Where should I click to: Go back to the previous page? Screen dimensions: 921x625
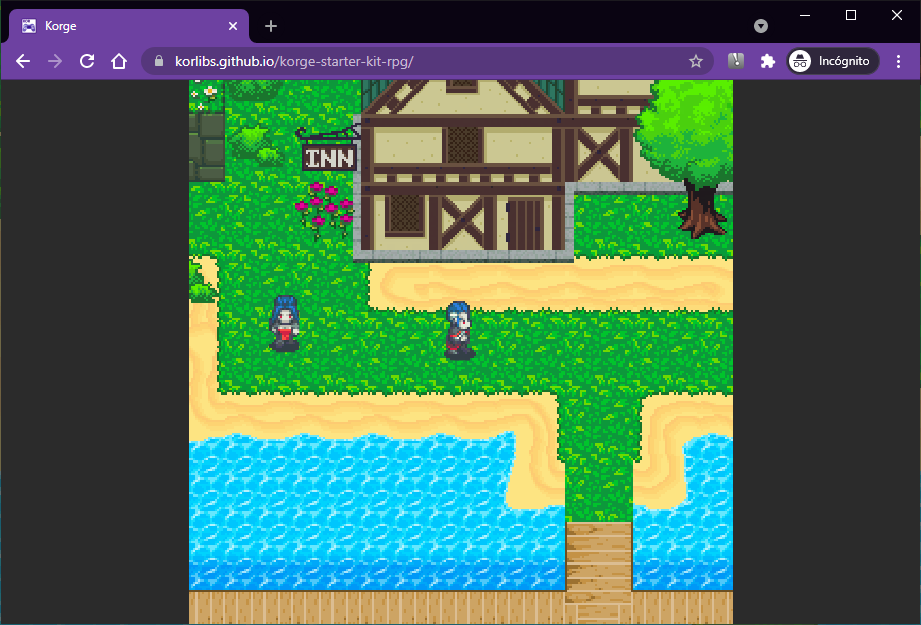[x=23, y=61]
